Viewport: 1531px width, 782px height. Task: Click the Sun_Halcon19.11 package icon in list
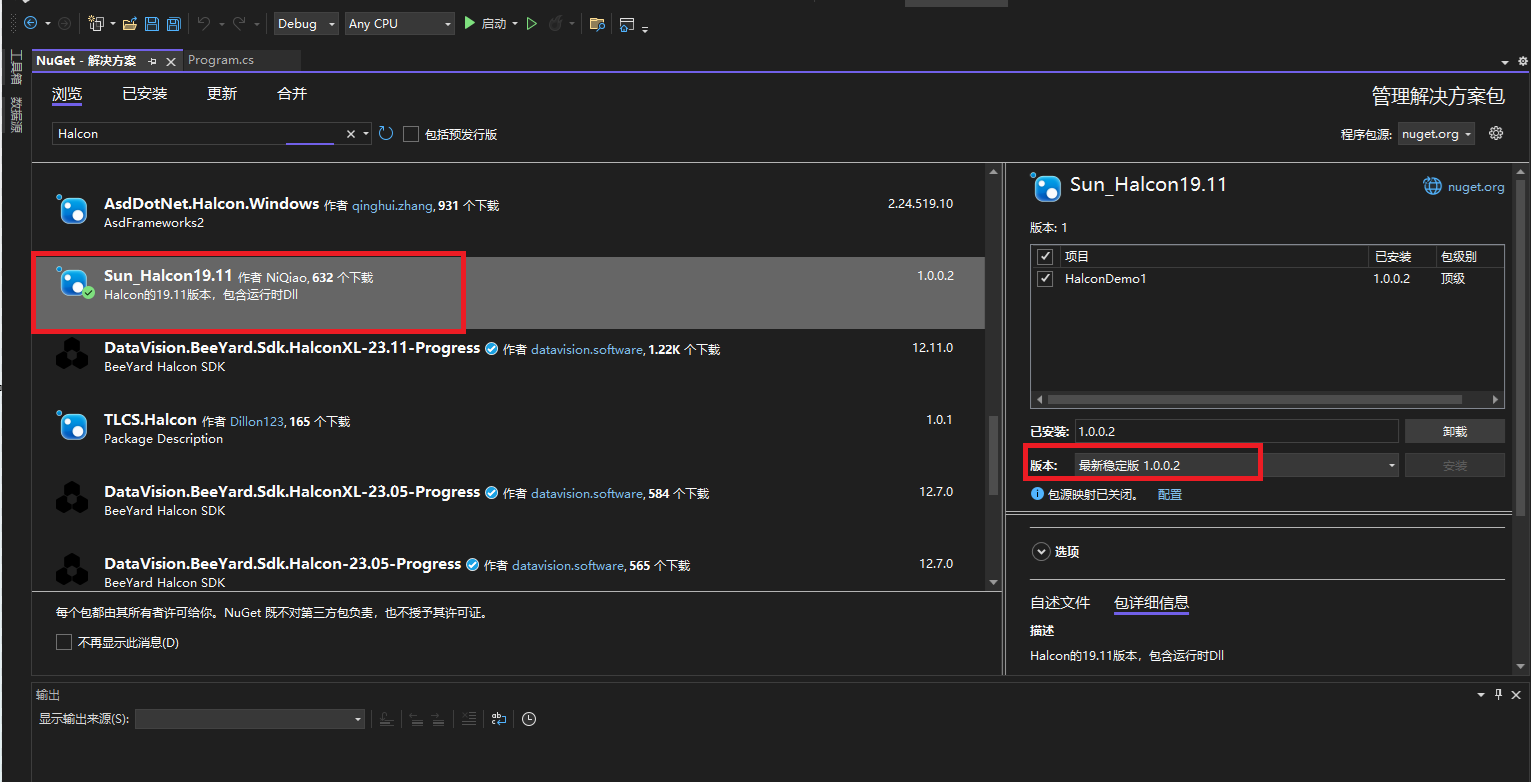(74, 283)
